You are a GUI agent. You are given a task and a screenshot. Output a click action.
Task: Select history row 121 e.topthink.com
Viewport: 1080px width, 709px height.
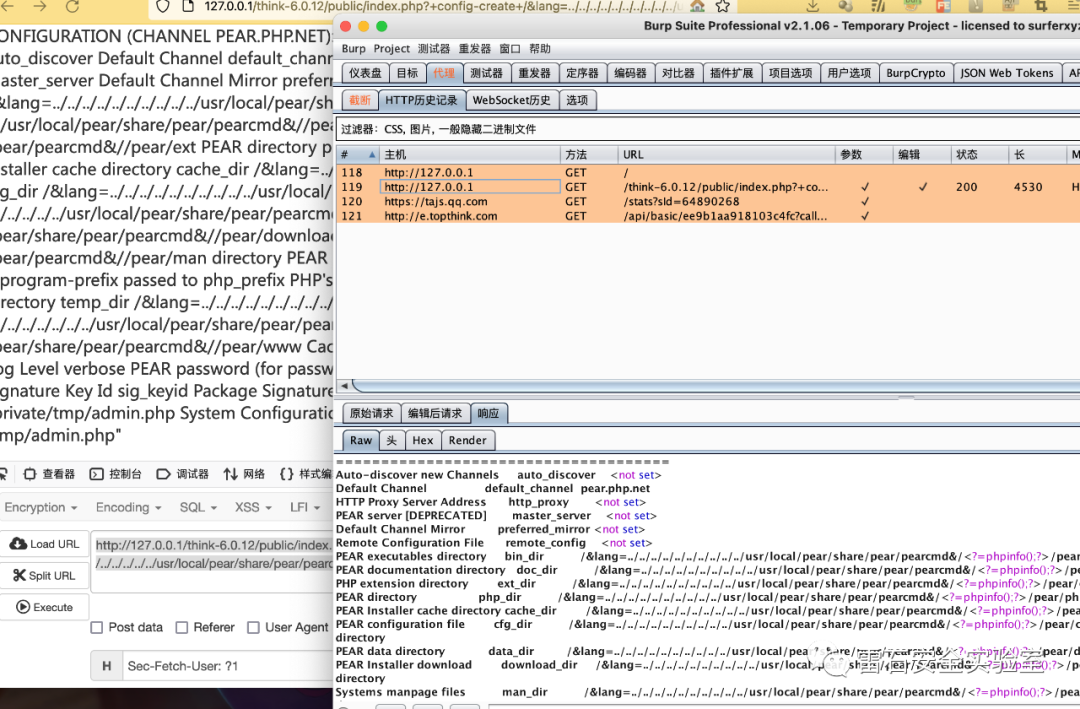708,216
